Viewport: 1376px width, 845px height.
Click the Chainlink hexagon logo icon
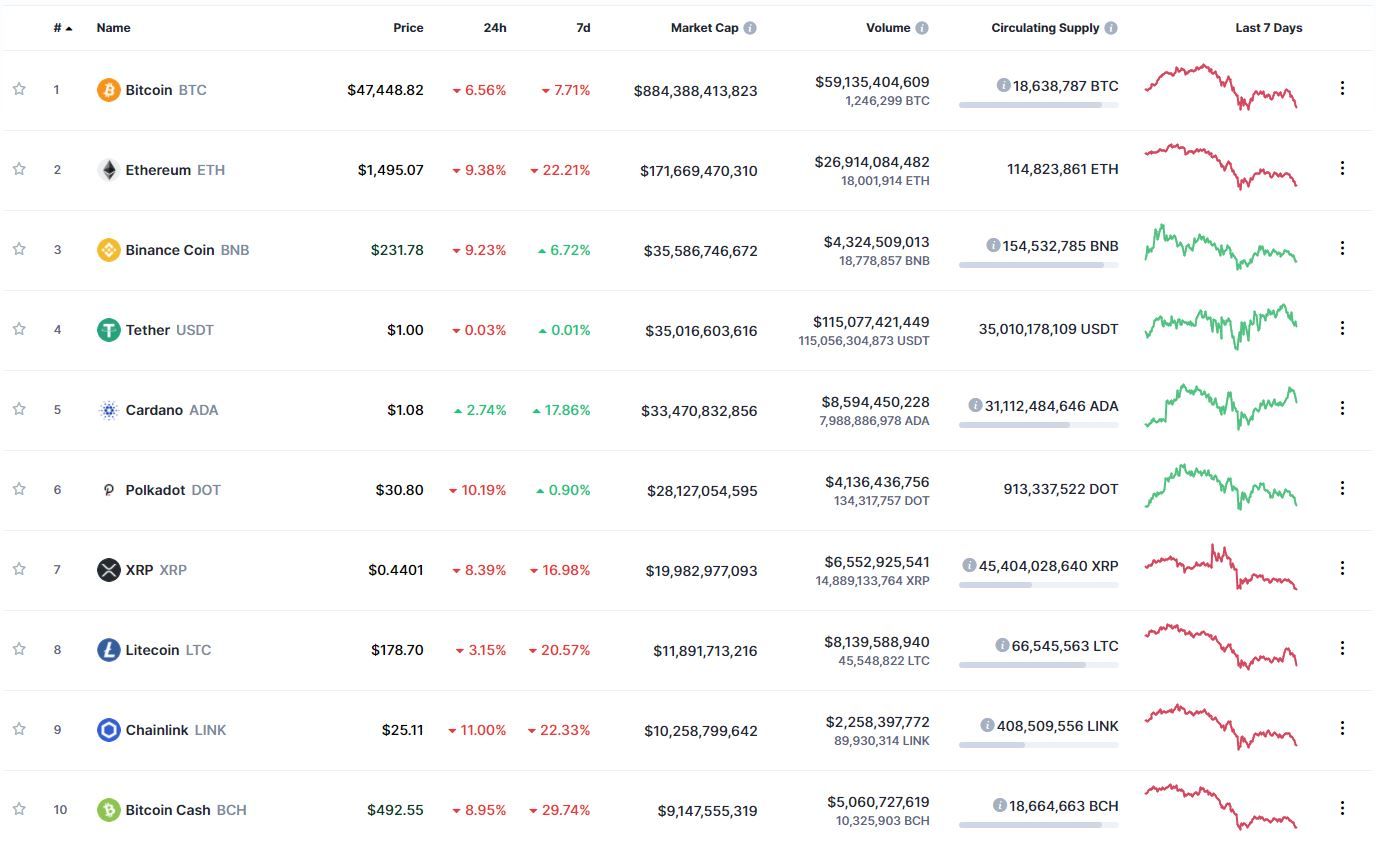click(108, 730)
